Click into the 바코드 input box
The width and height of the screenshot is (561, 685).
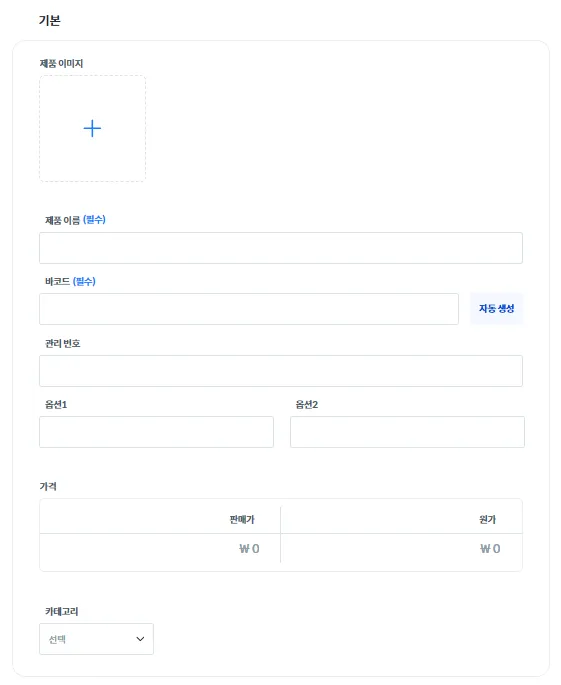249,309
